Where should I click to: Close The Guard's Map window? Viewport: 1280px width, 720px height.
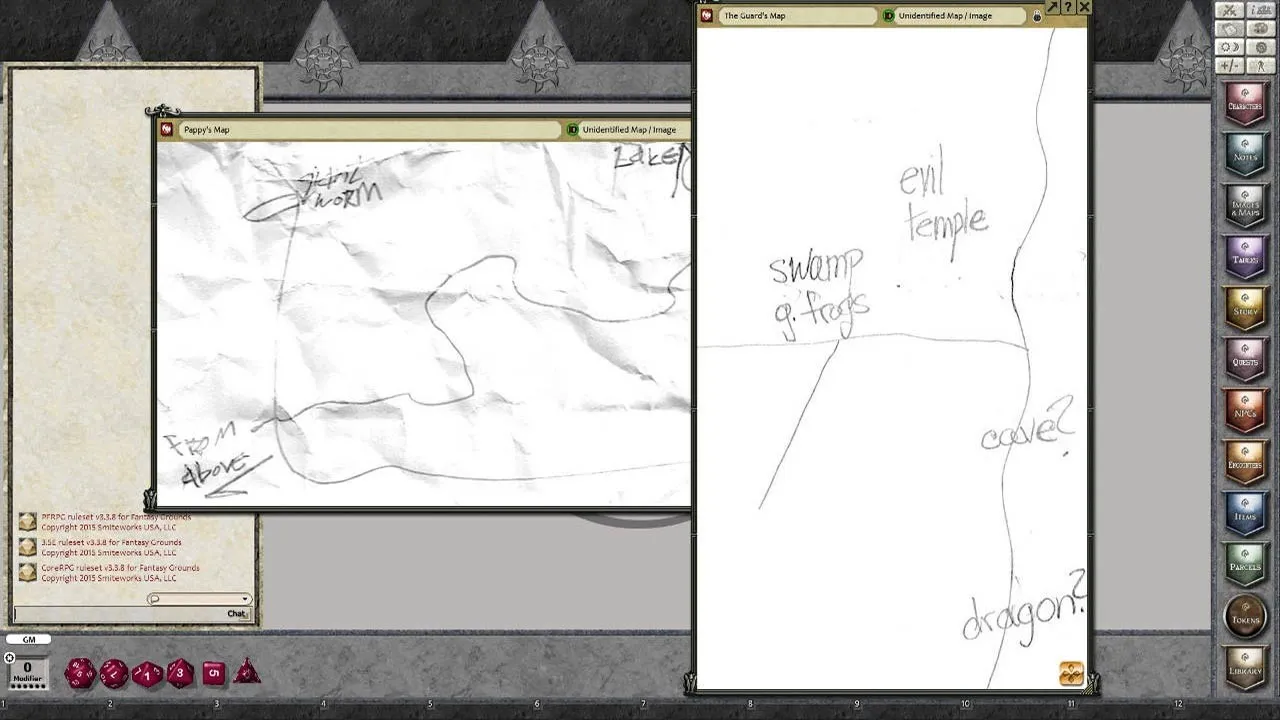click(1084, 7)
